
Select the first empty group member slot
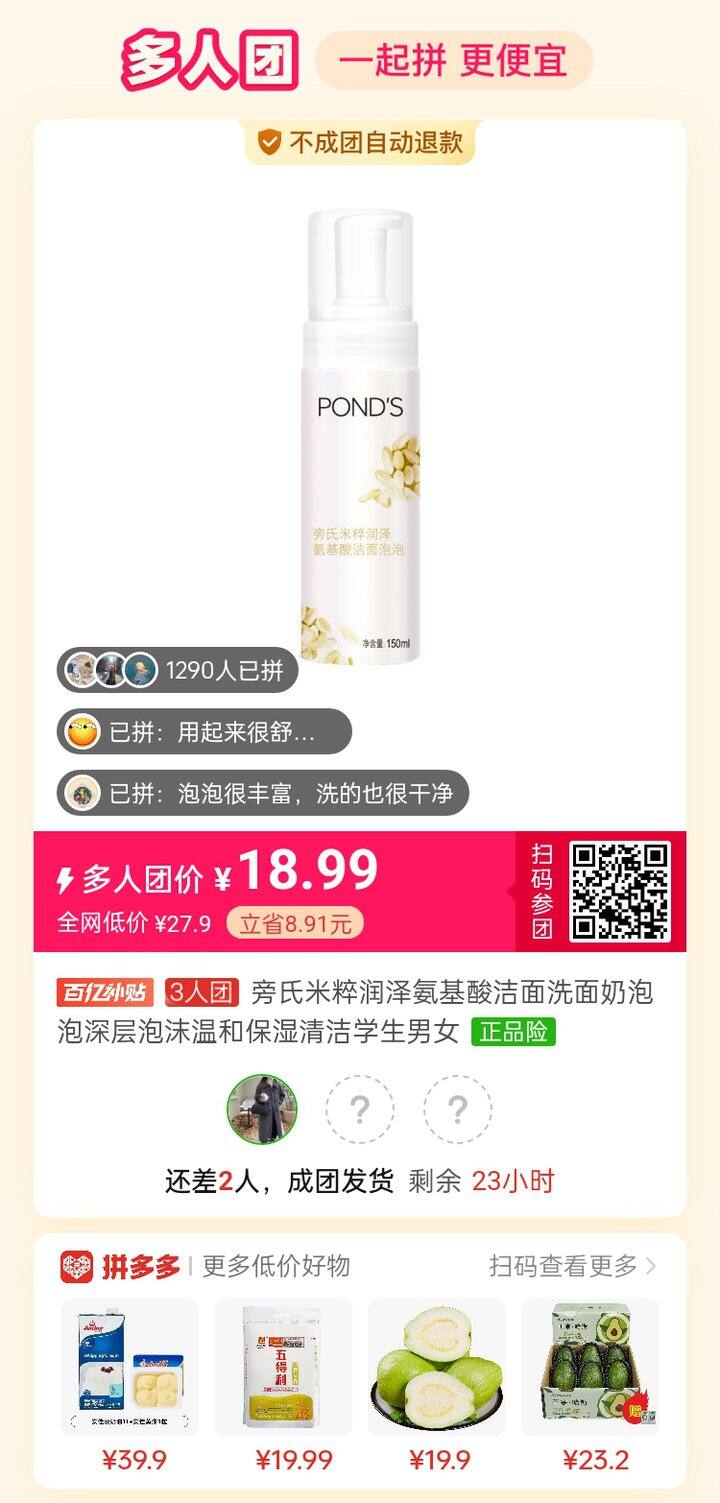(360, 1109)
